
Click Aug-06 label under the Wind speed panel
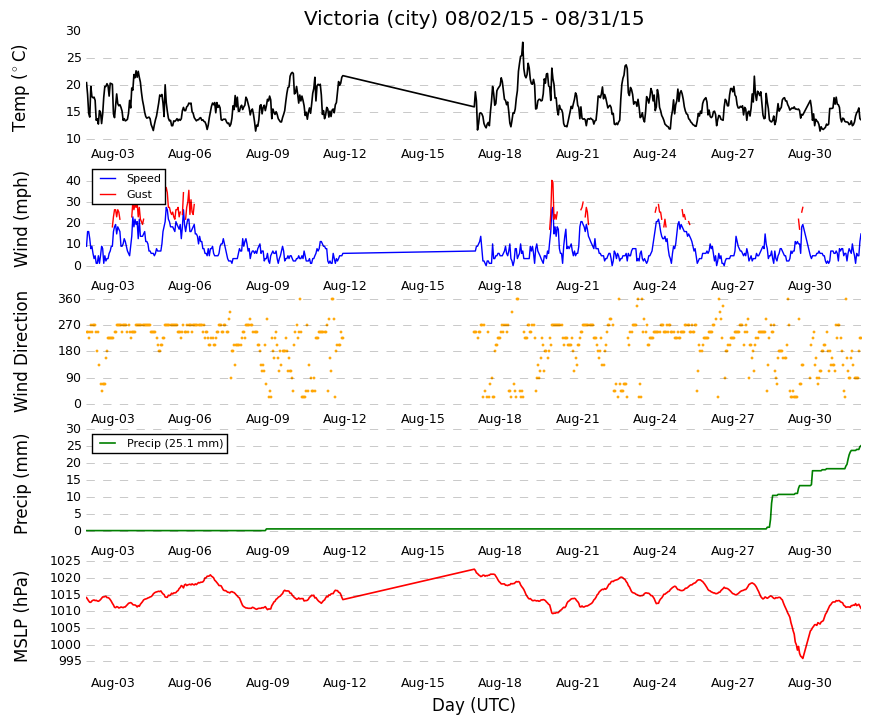190,286
